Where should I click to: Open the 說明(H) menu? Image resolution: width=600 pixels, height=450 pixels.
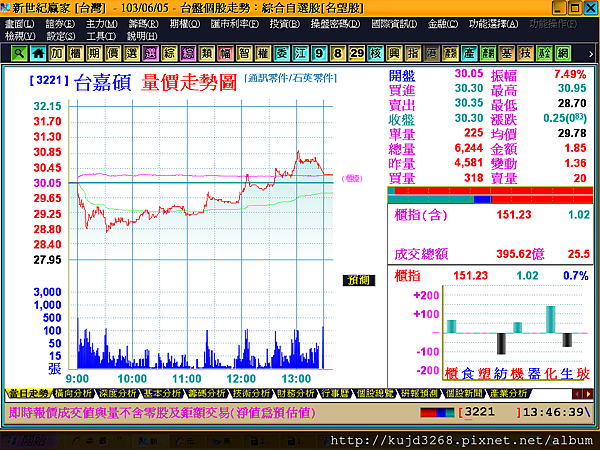point(142,36)
